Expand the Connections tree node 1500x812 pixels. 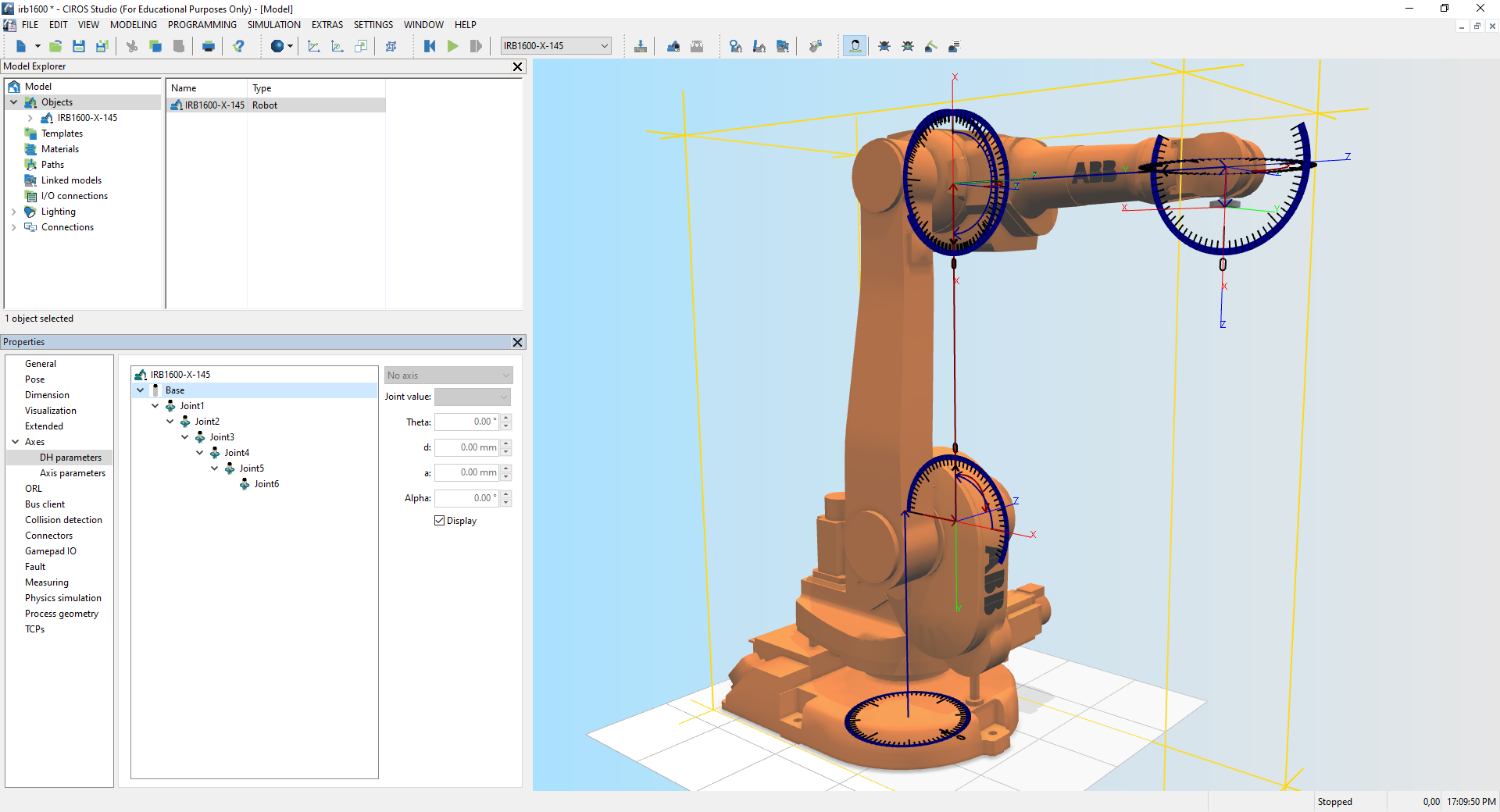[13, 227]
